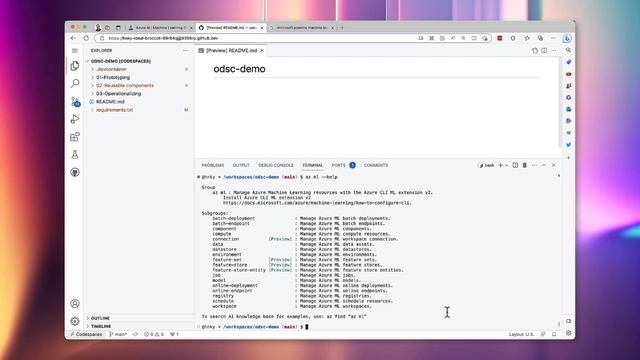Expand the Timeline section
The image size is (640, 360).
click(x=139, y=326)
